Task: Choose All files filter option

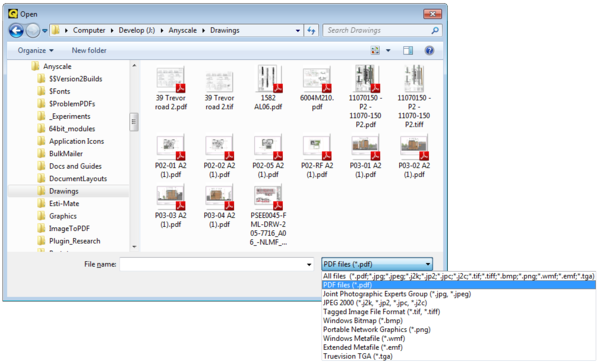Action: tap(458, 276)
